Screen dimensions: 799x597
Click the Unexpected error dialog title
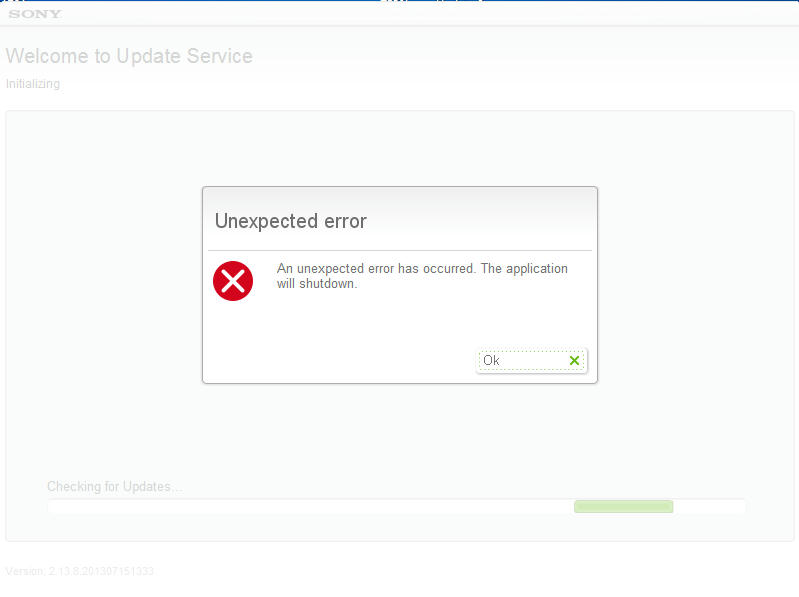[290, 221]
